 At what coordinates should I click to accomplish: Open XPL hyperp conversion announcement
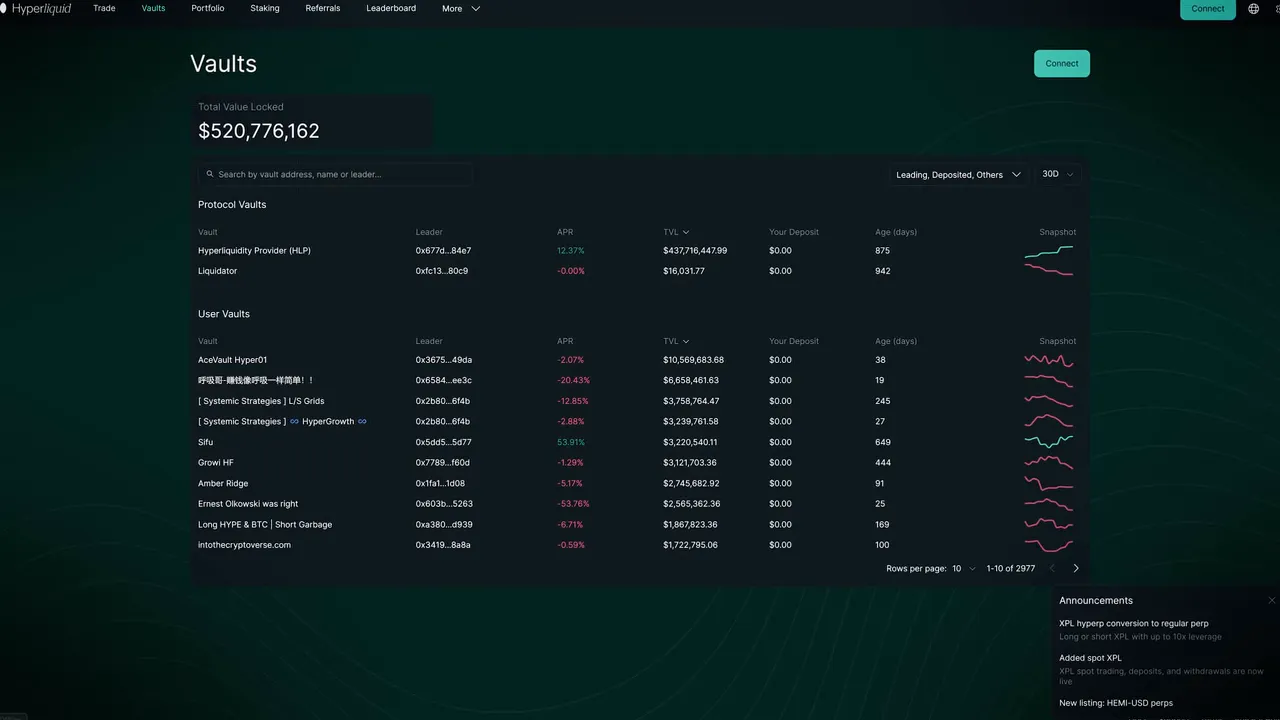(1134, 623)
